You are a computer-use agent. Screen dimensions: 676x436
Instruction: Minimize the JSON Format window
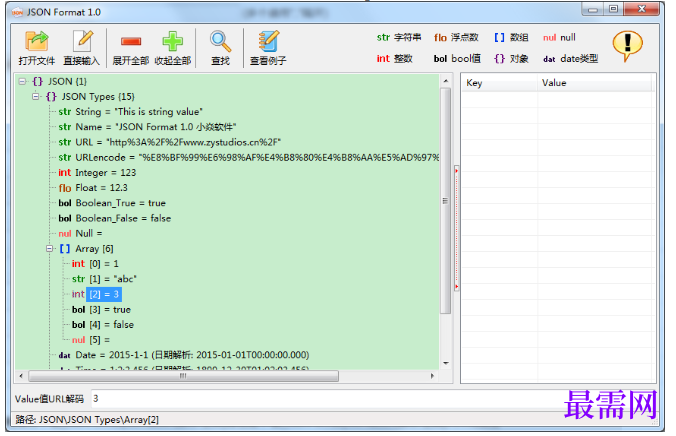pos(593,9)
